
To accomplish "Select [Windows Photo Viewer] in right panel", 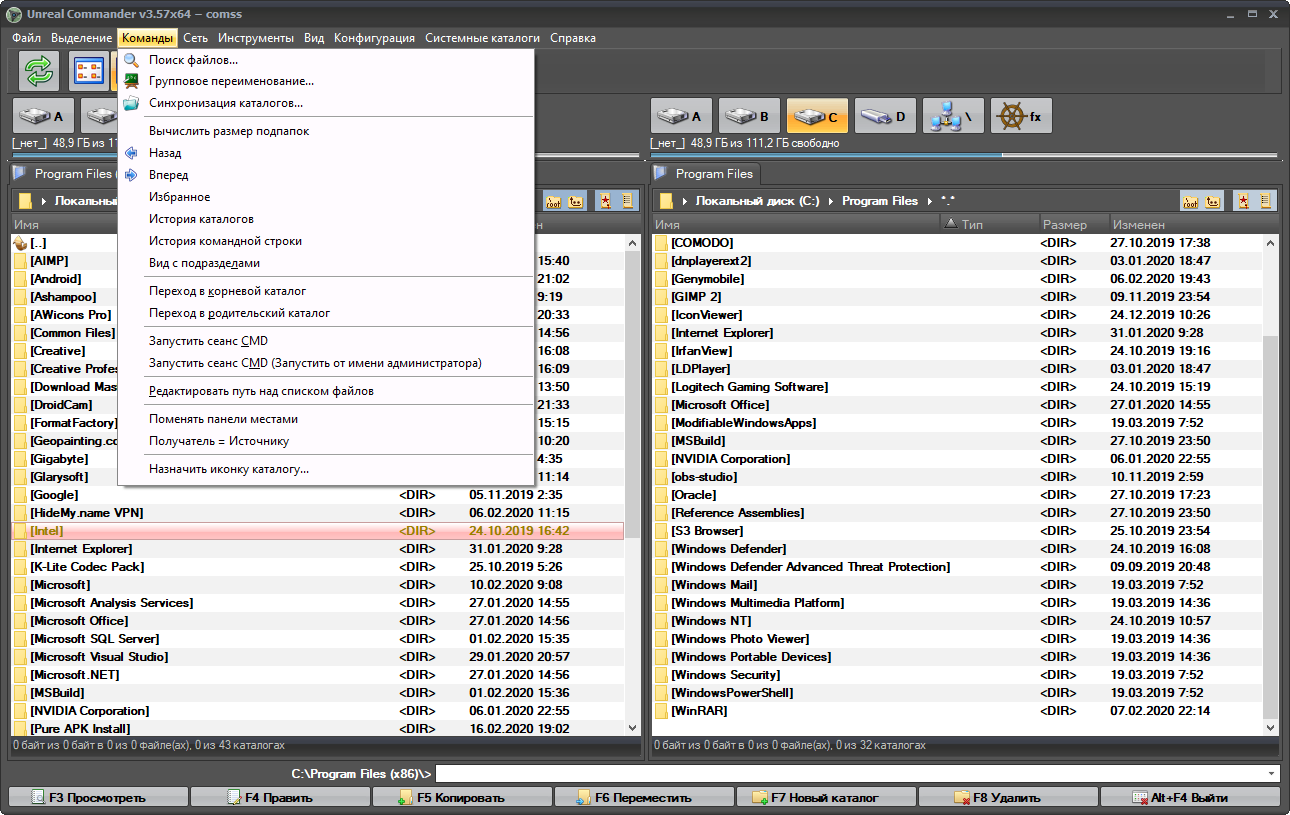I will (958, 639).
